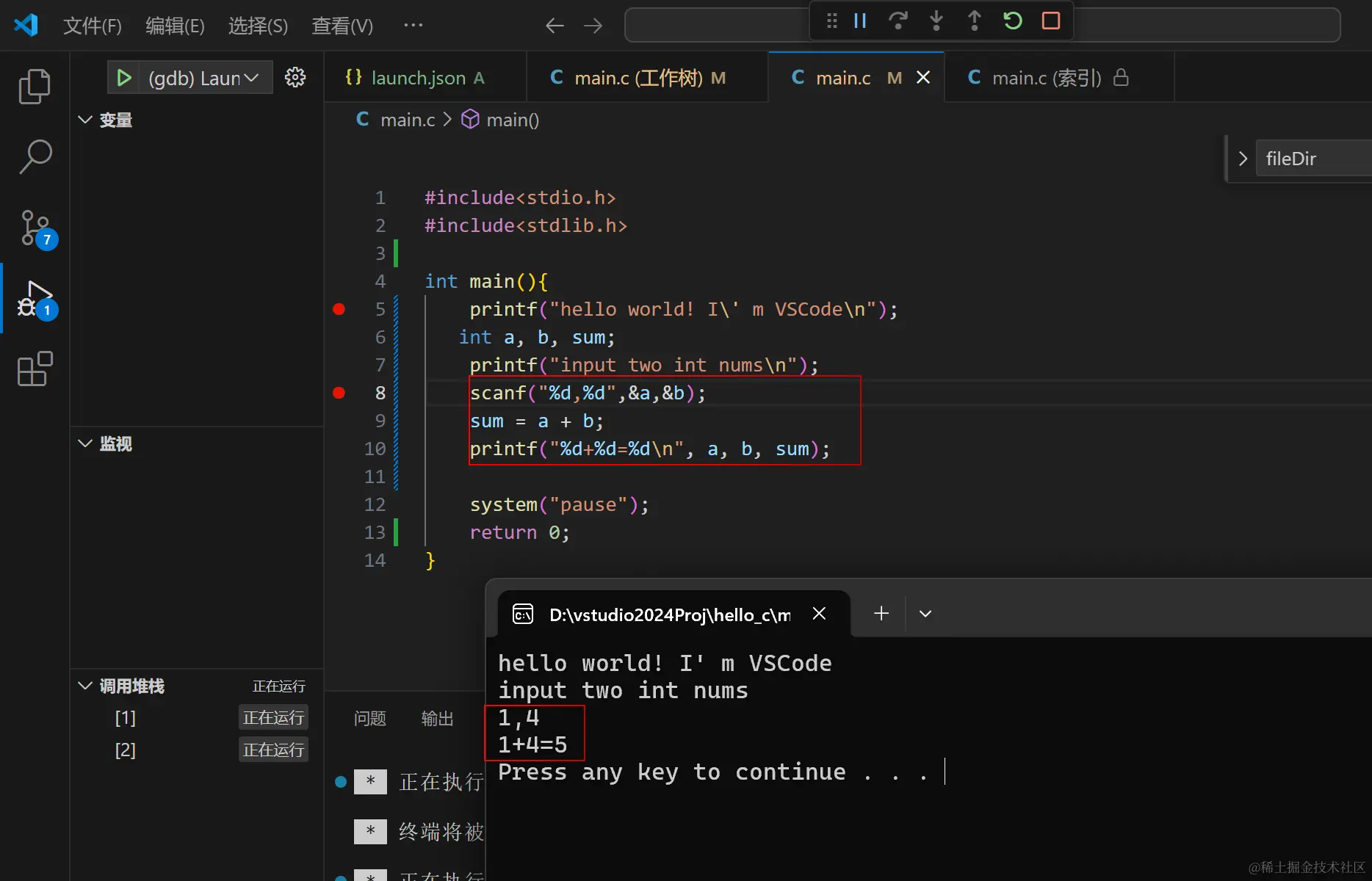Start debugging with the green play button

coord(124,78)
